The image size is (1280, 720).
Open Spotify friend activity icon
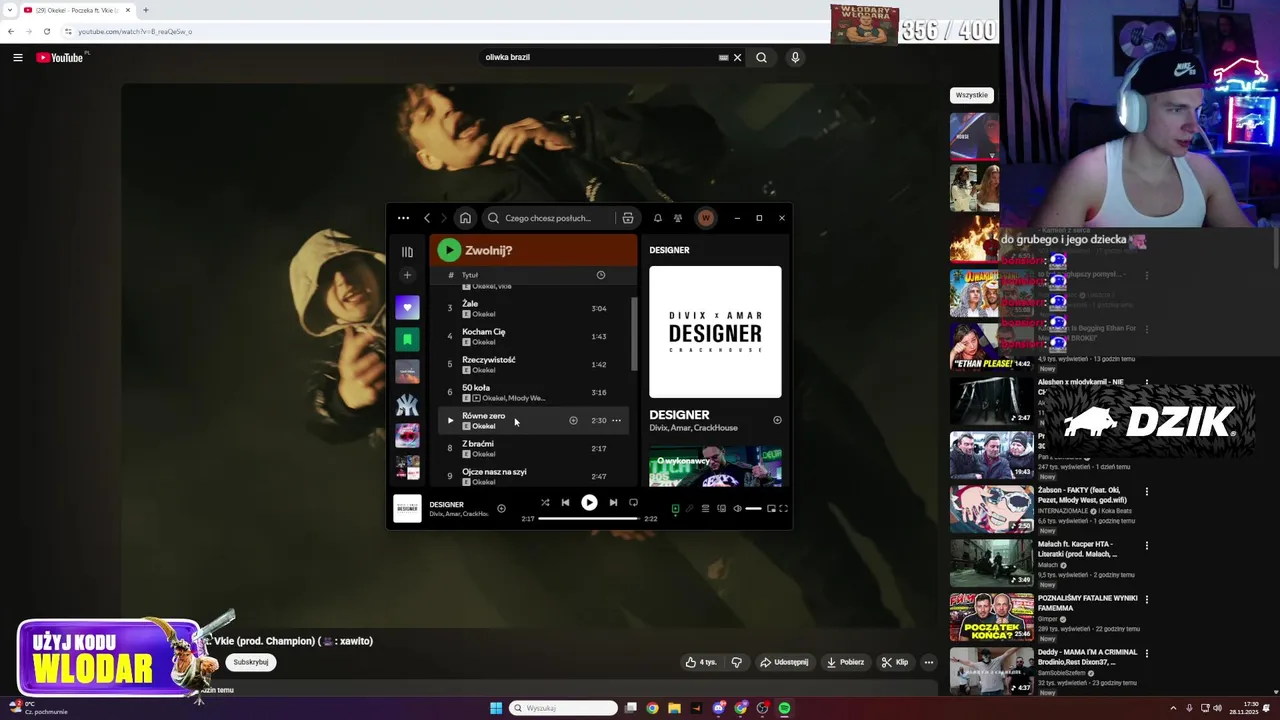678,218
